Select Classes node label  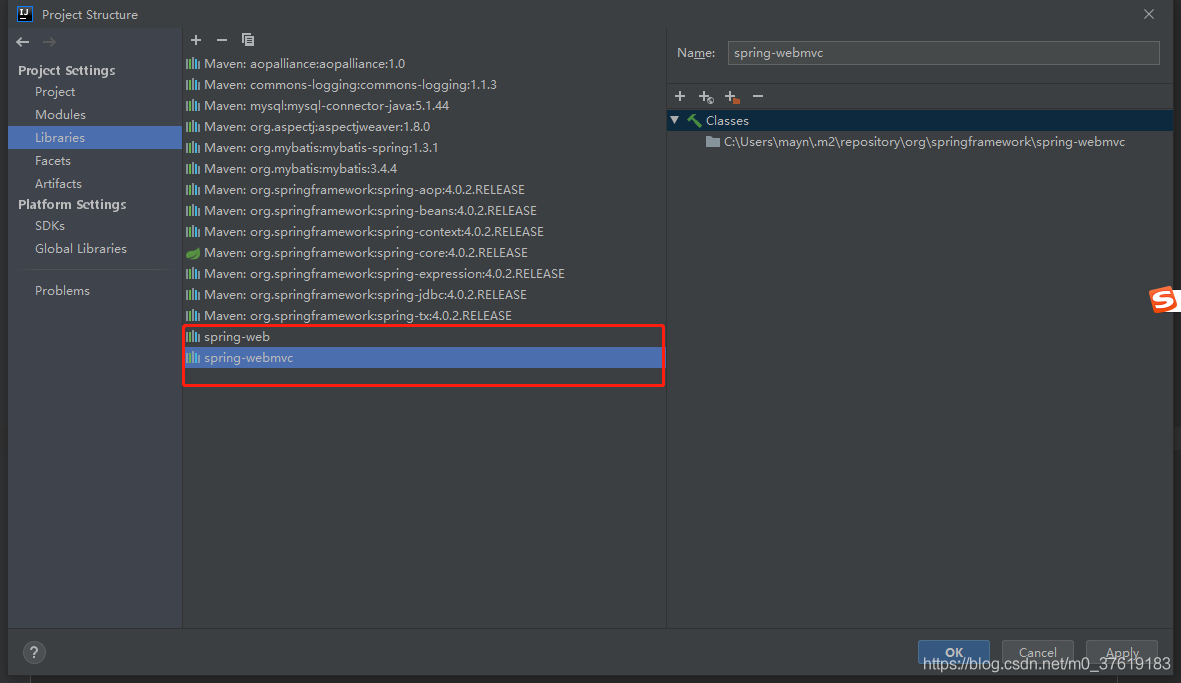click(x=727, y=120)
